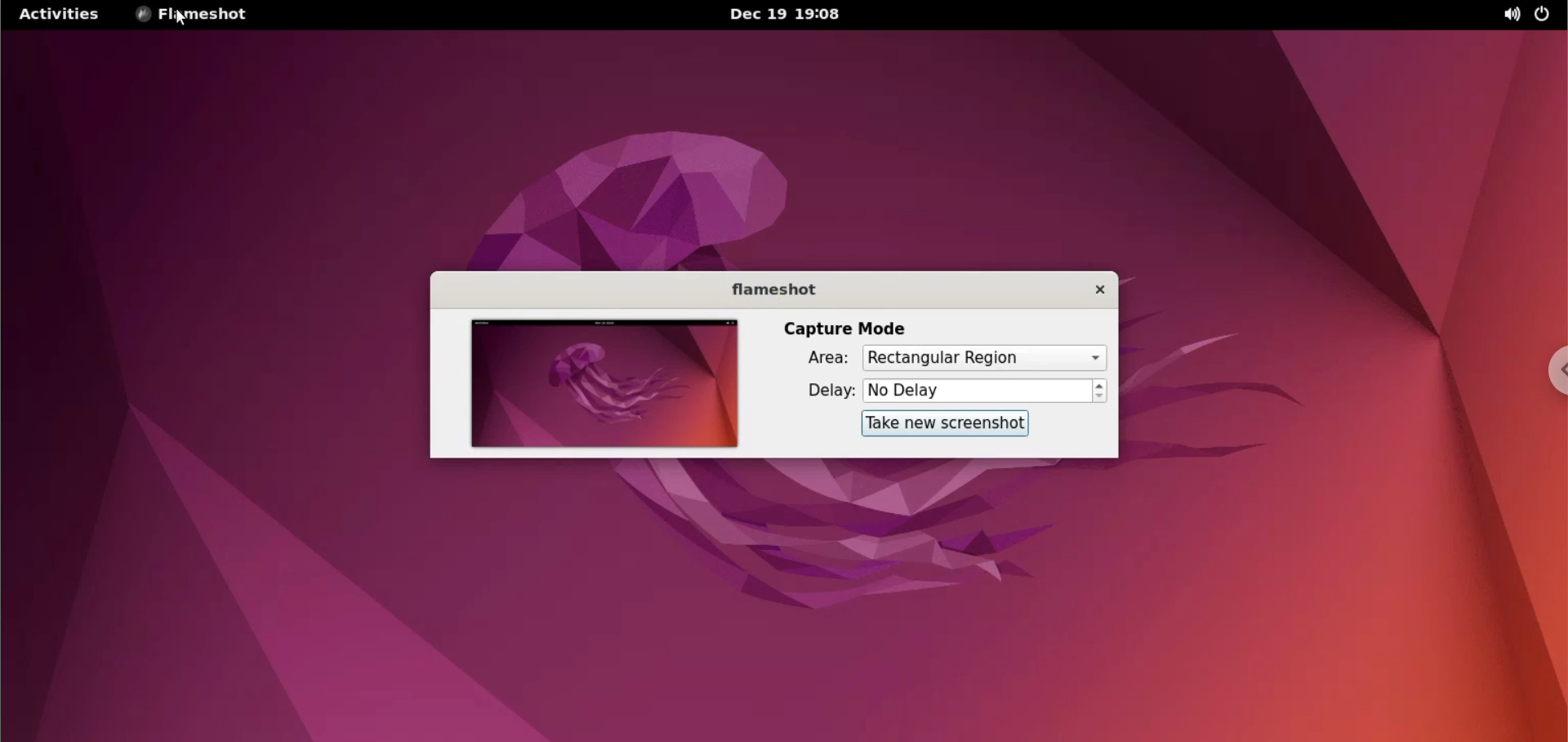Open the Activities overview
Image resolution: width=1568 pixels, height=742 pixels.
point(59,15)
